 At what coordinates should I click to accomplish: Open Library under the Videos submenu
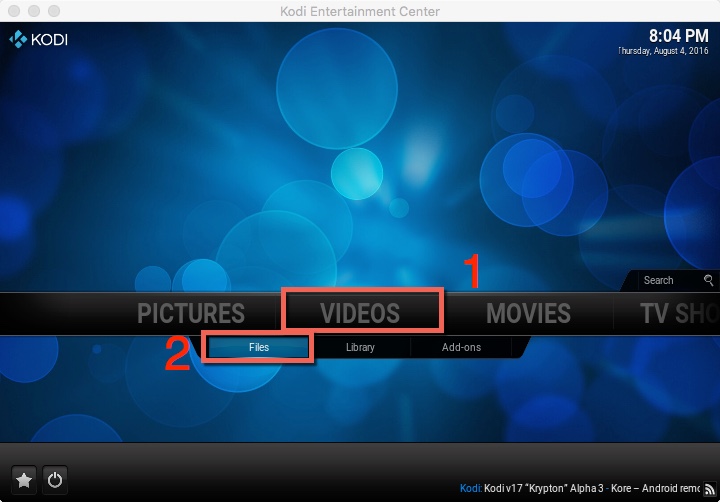(360, 347)
